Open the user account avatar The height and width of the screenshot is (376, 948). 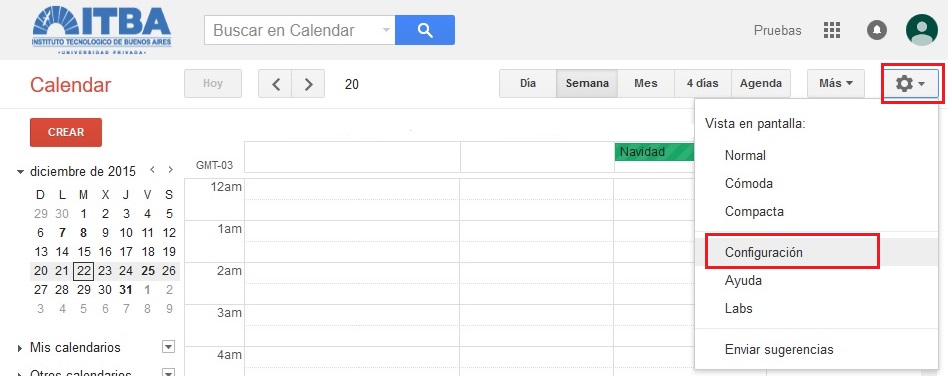[921, 30]
